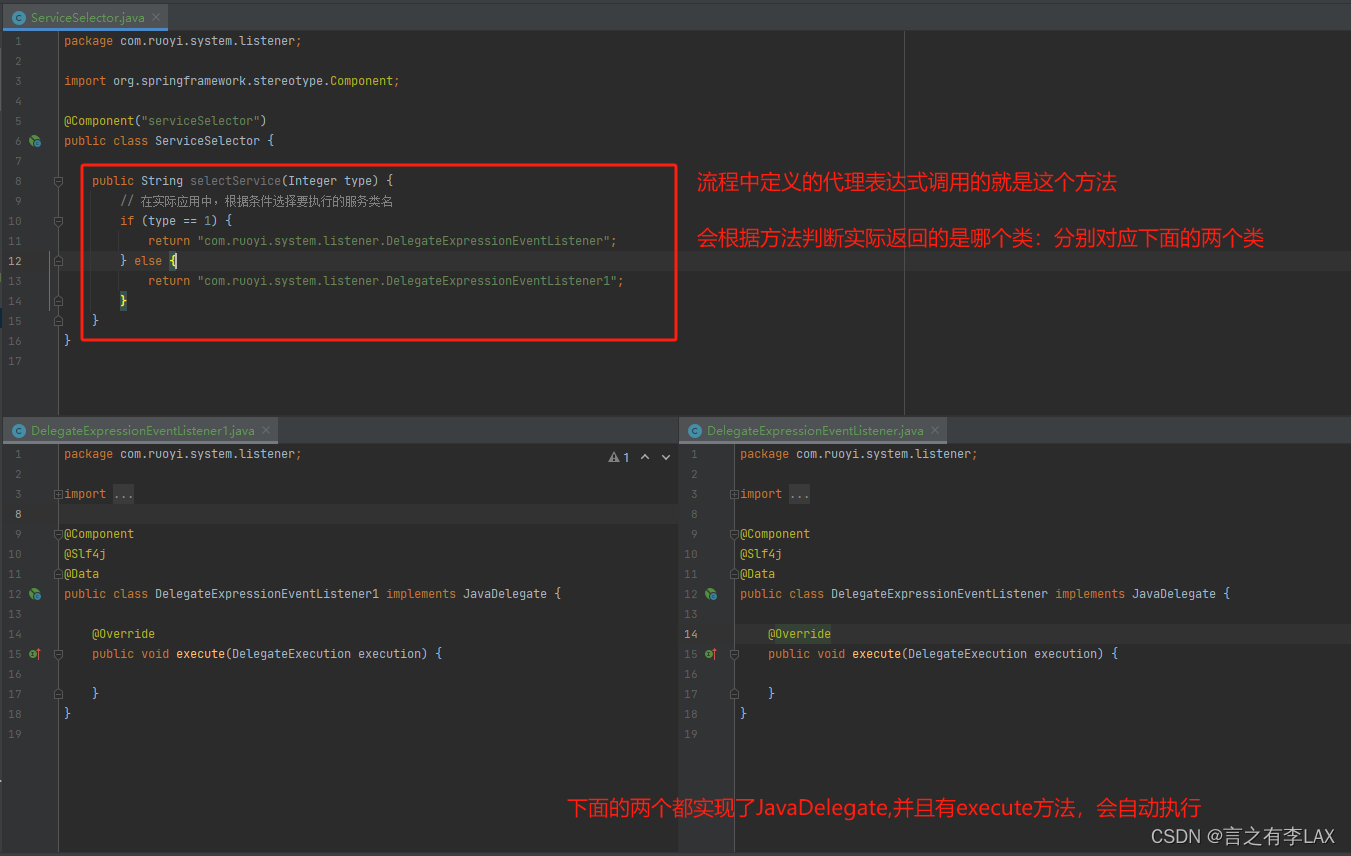The width and height of the screenshot is (1351, 856).
Task: Click 'execute' method name in DelegateExpressionEventListener1.java
Action: click(x=200, y=654)
